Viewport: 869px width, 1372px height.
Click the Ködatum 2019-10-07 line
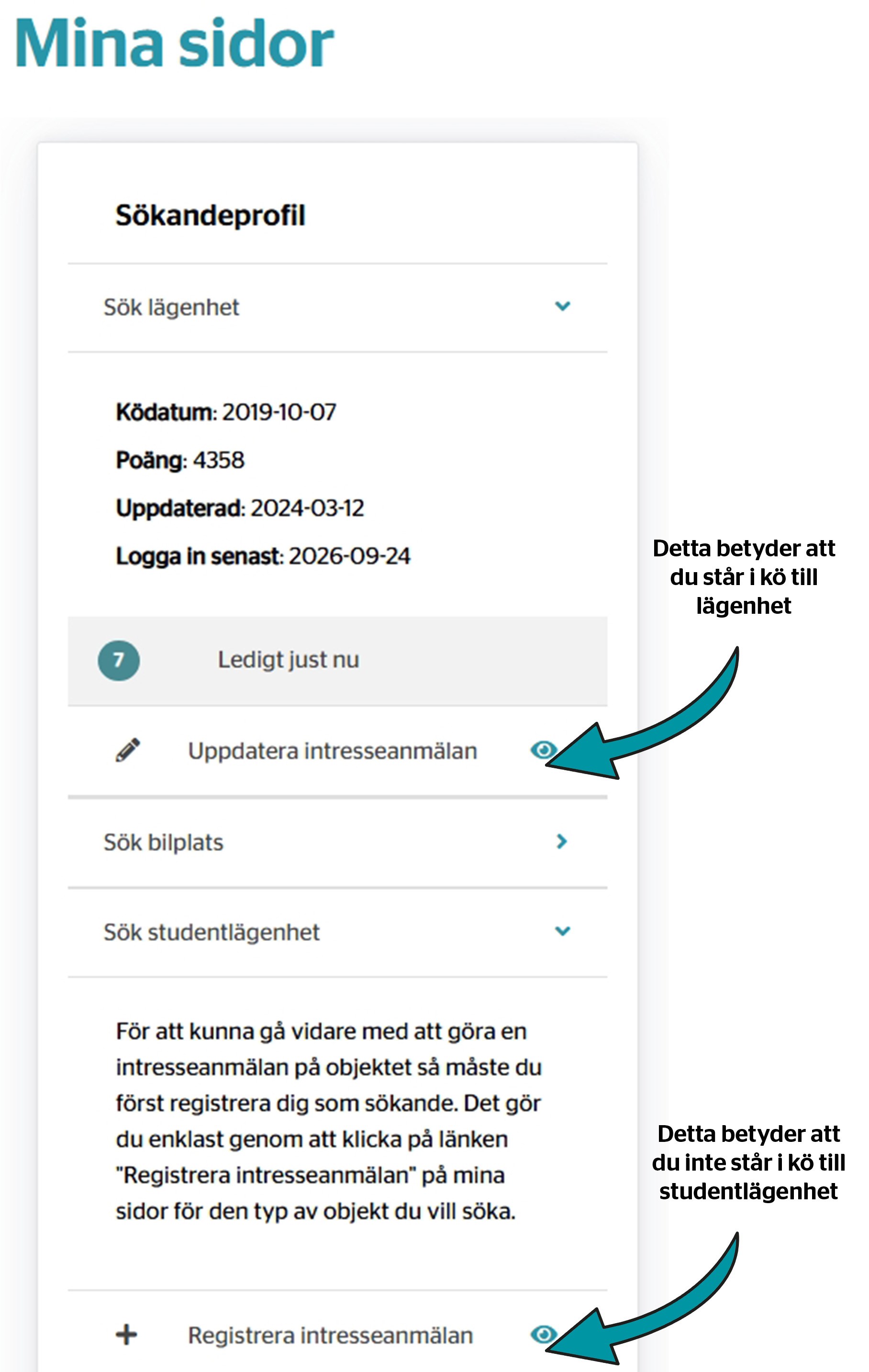click(x=226, y=412)
